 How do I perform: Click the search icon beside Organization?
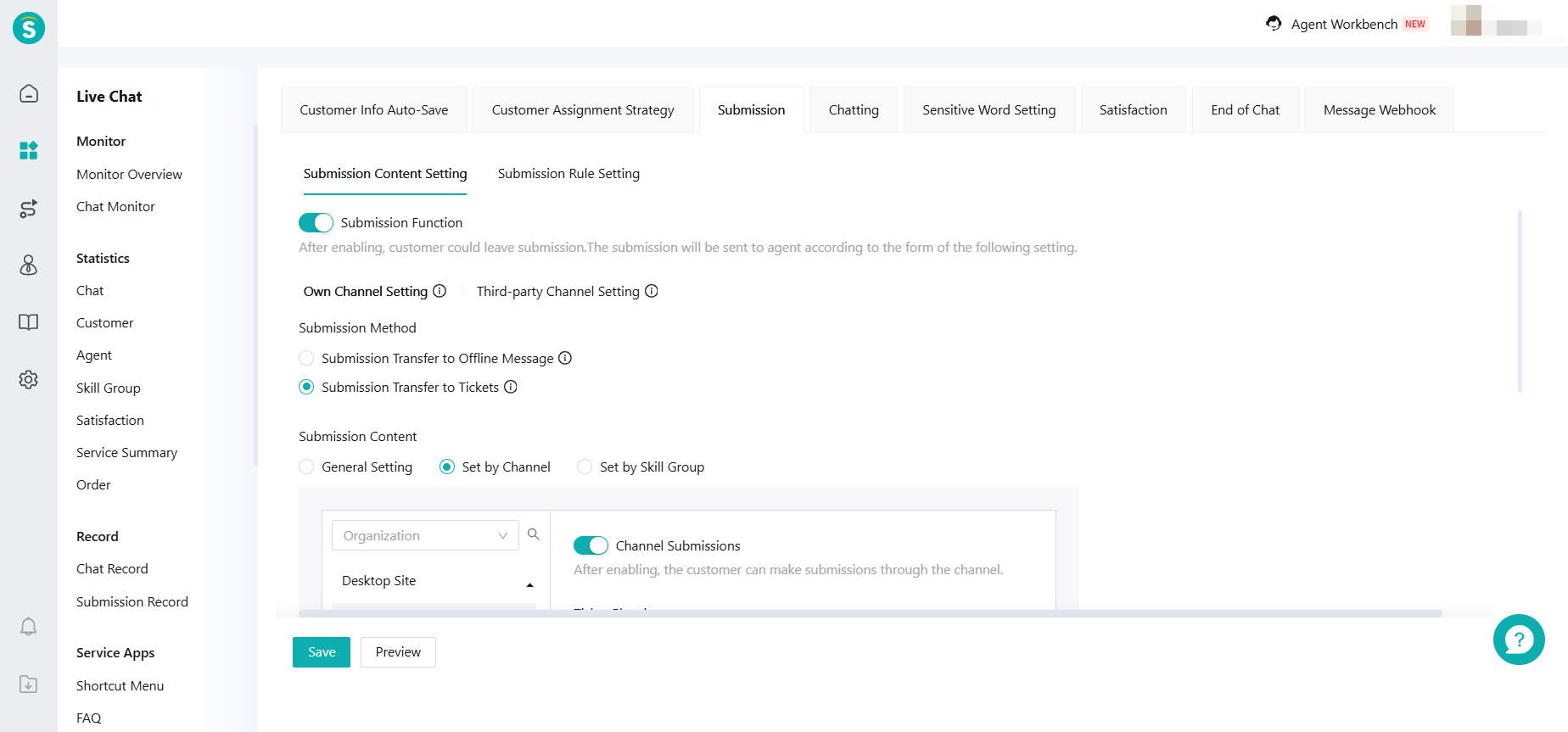coord(534,534)
